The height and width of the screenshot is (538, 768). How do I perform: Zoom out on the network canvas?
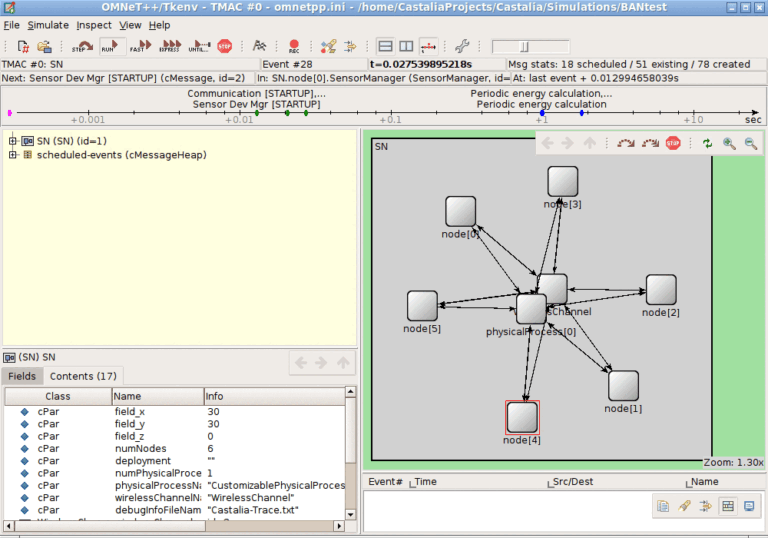(750, 144)
